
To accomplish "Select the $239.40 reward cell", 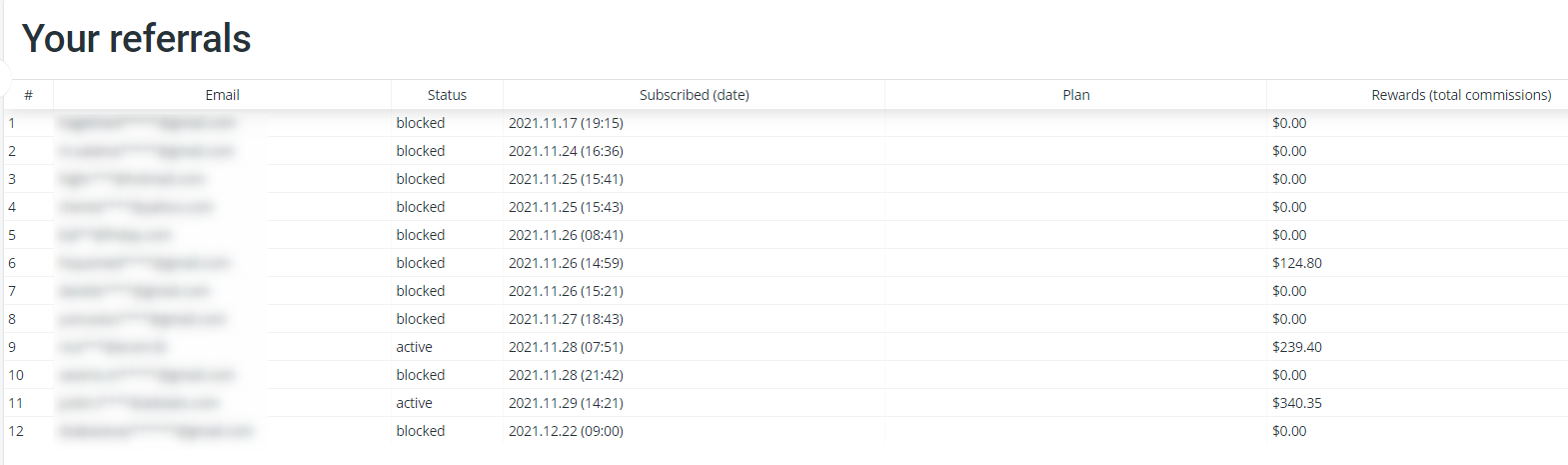I will (1296, 347).
